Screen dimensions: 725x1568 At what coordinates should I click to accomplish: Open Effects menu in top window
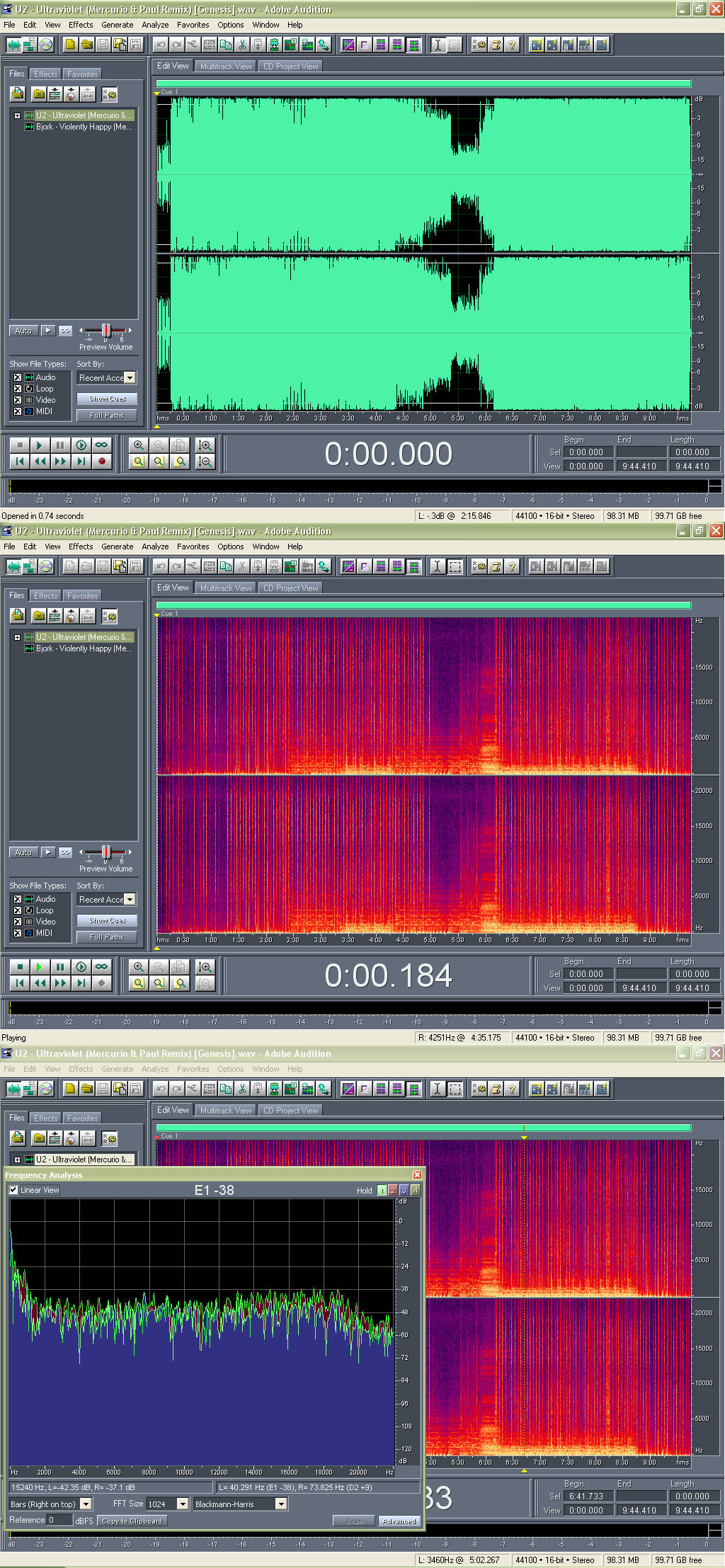81,25
